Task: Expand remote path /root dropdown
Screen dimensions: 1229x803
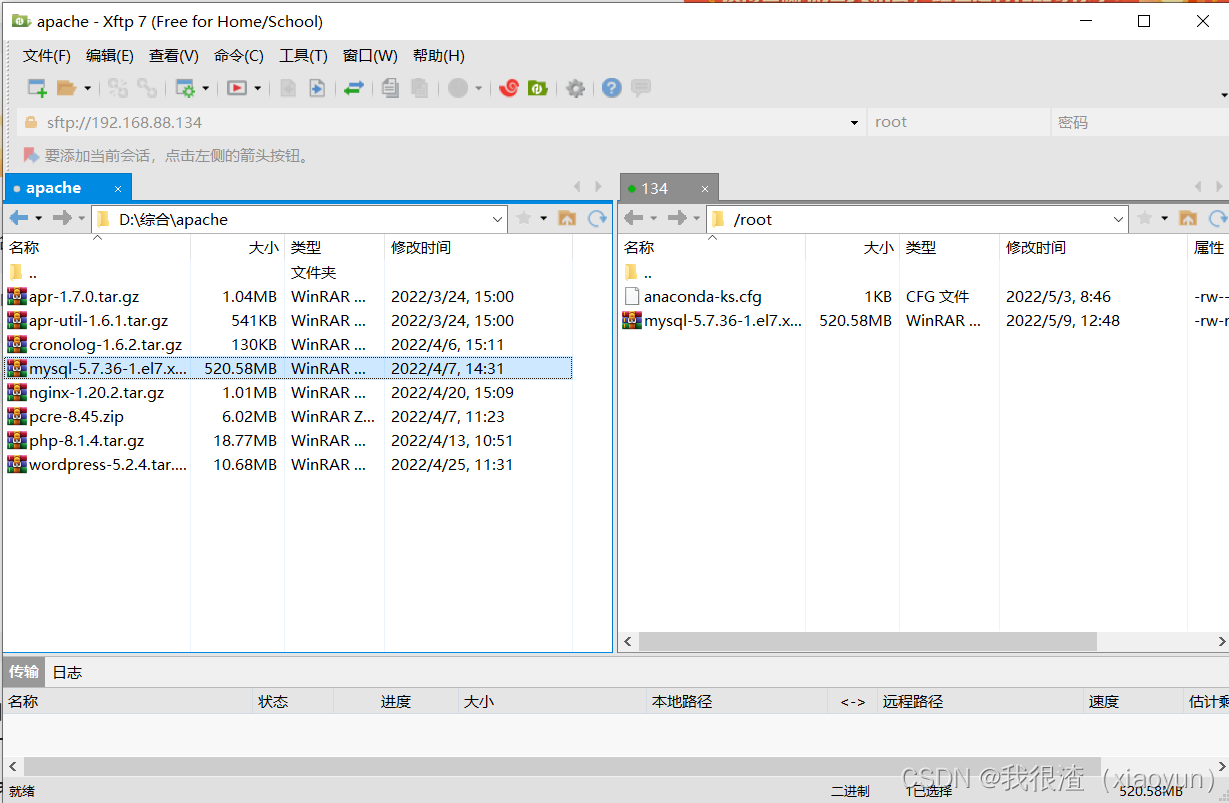Action: pyautogui.click(x=1119, y=219)
